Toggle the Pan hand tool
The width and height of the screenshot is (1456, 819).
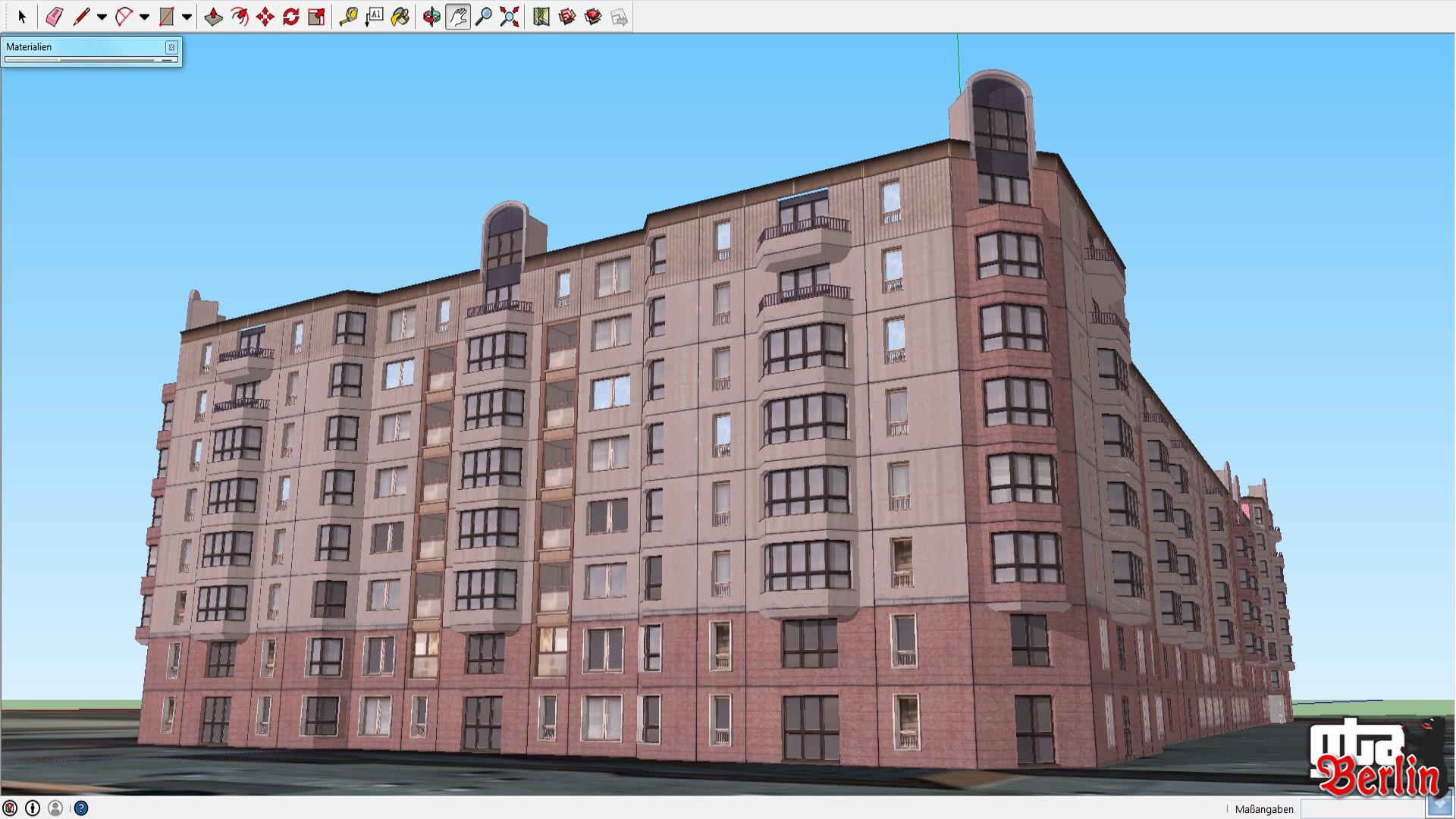tap(457, 17)
